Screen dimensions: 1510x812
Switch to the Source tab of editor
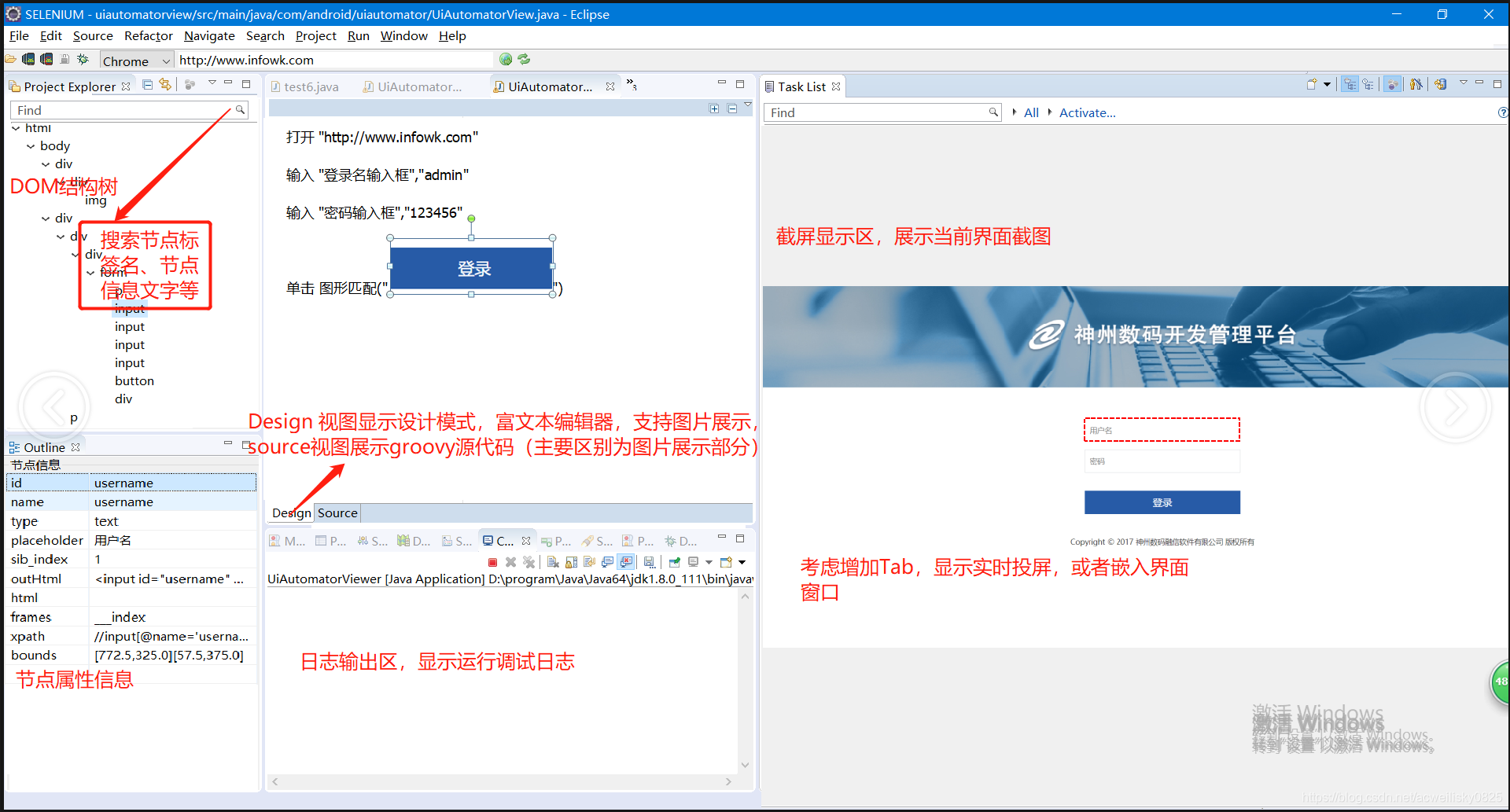[337, 513]
